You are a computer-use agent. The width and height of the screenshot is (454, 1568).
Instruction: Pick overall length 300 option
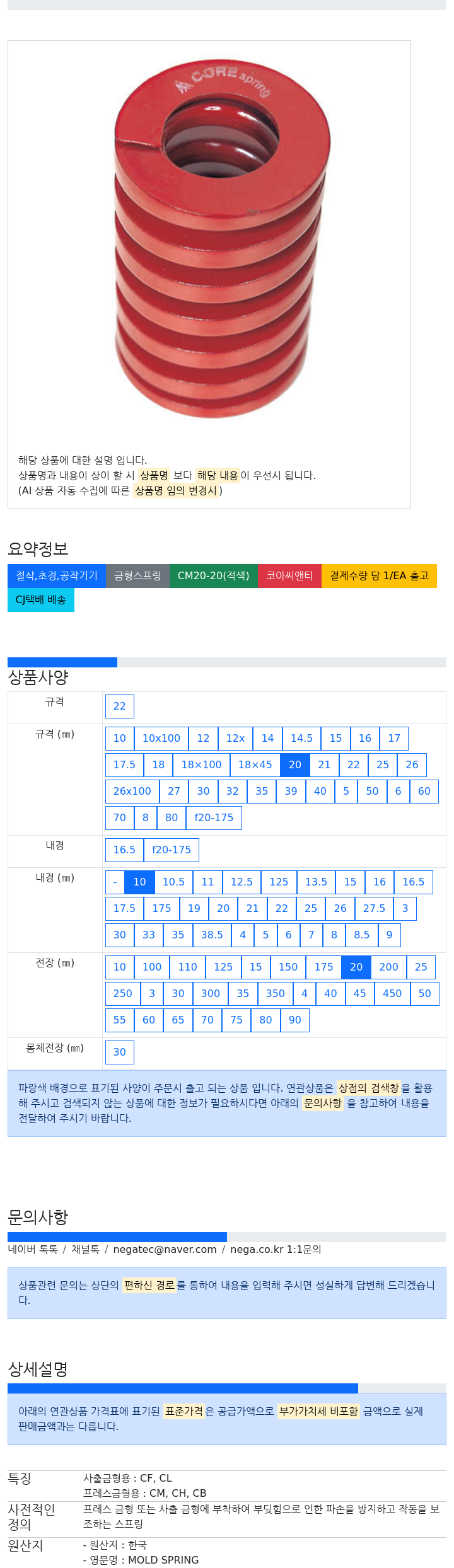[x=211, y=994]
